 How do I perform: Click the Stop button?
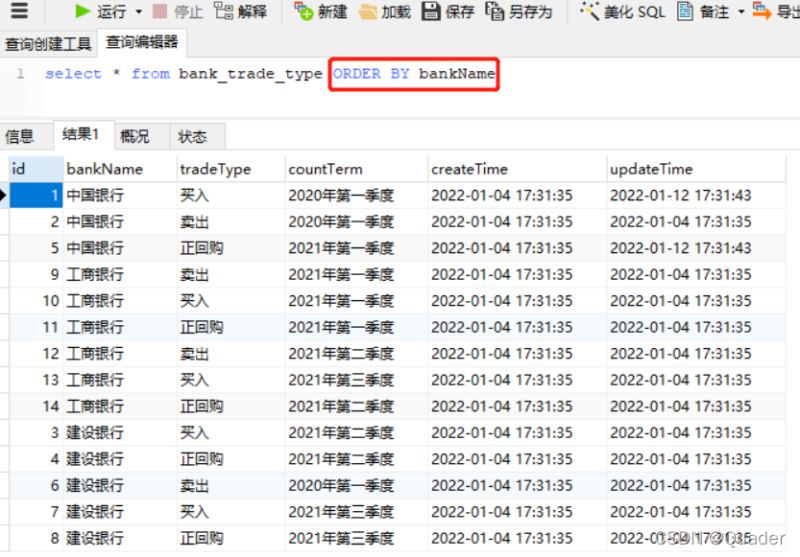point(178,11)
